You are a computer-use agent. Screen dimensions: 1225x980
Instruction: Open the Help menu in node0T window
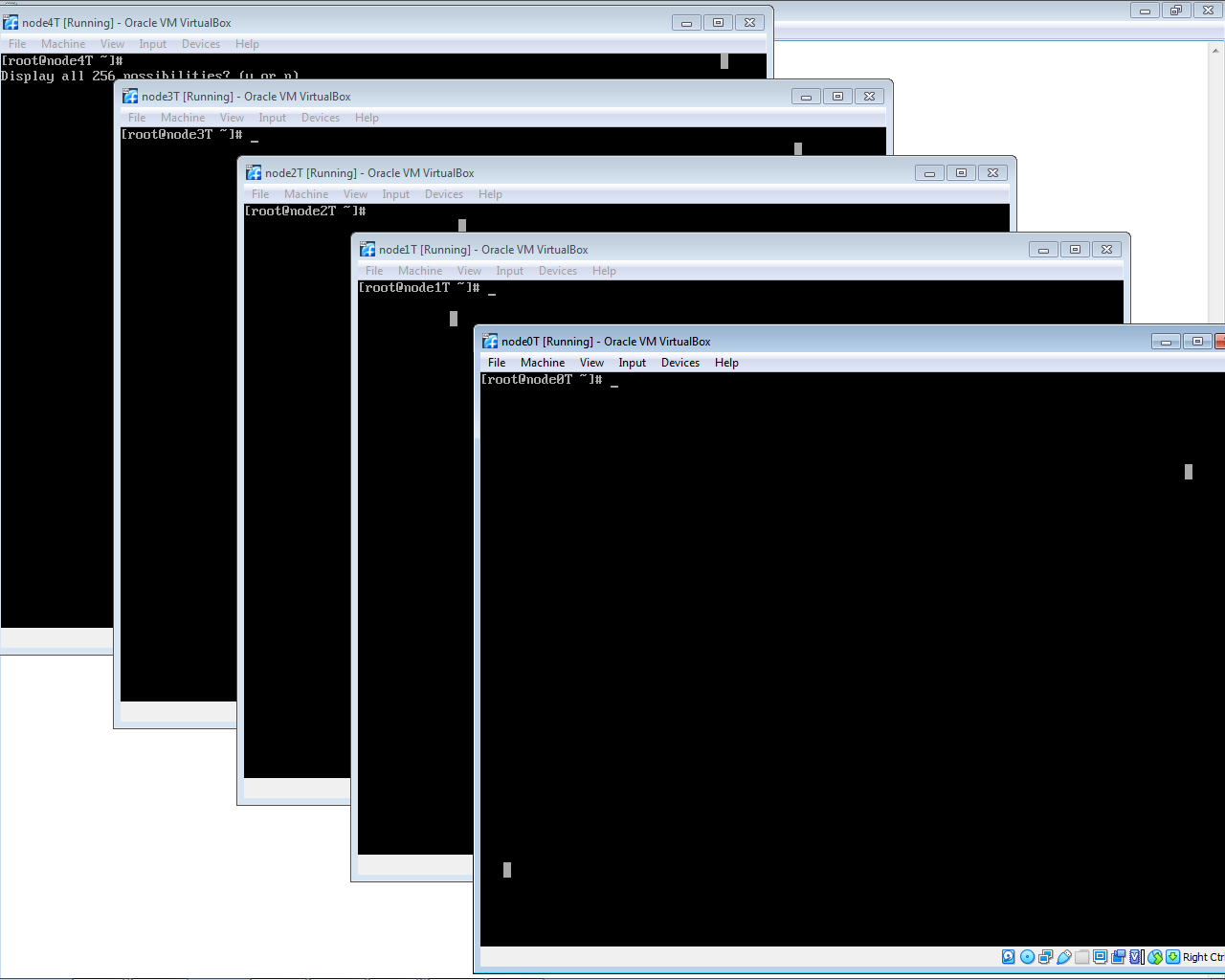click(x=726, y=363)
